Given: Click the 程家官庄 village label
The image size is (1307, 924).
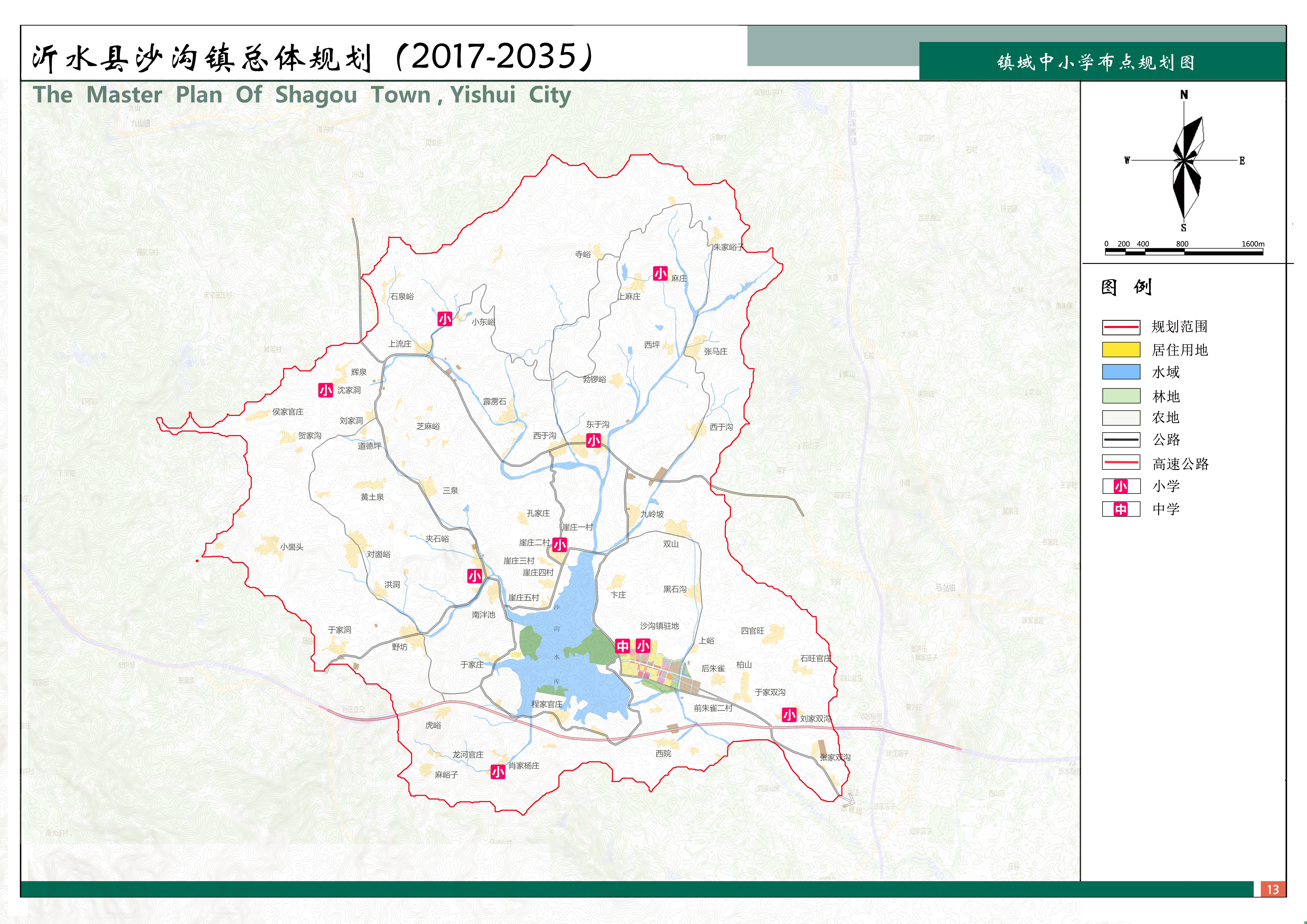Looking at the screenshot, I should 547,704.
